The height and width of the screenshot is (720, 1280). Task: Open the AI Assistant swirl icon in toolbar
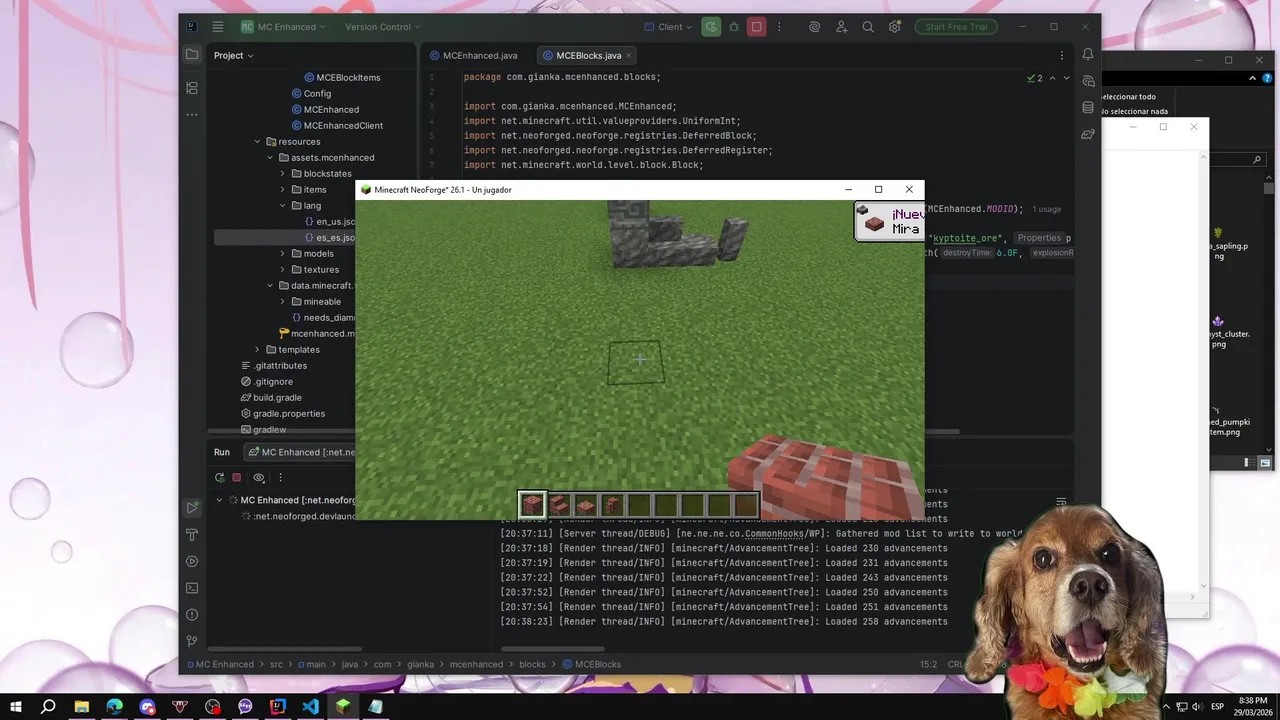(815, 27)
